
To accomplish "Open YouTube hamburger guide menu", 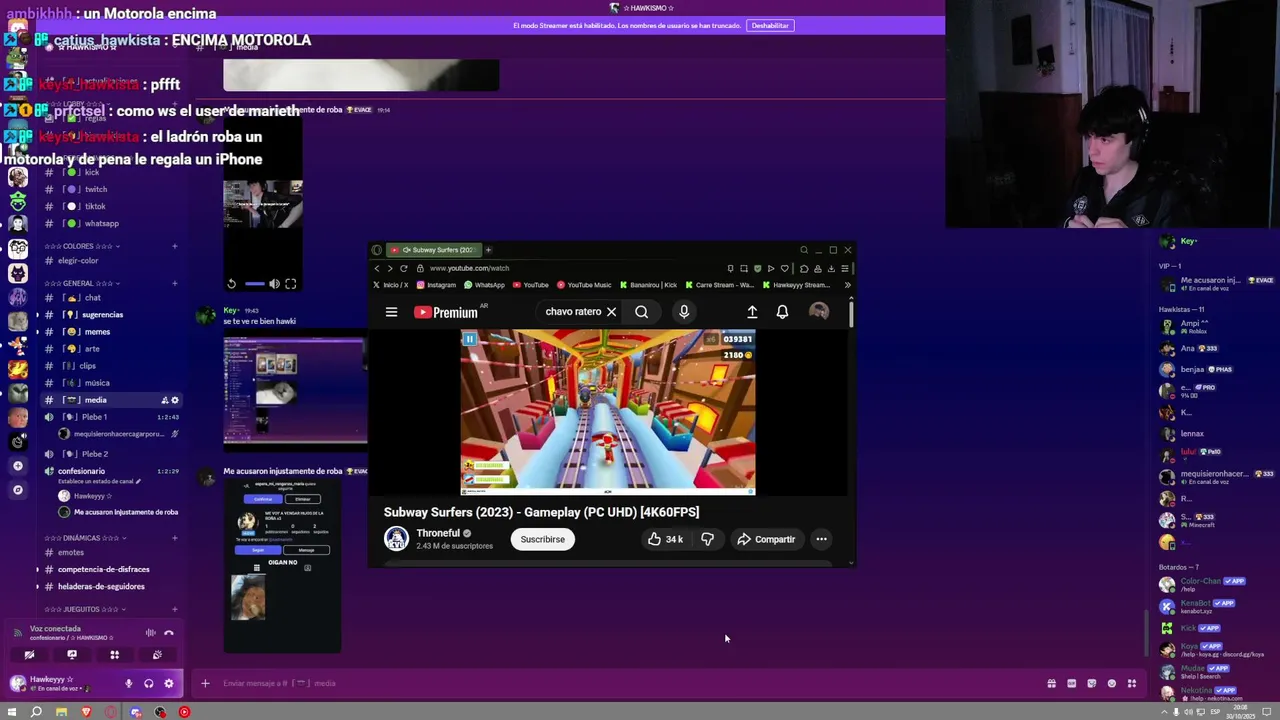I will [x=391, y=312].
